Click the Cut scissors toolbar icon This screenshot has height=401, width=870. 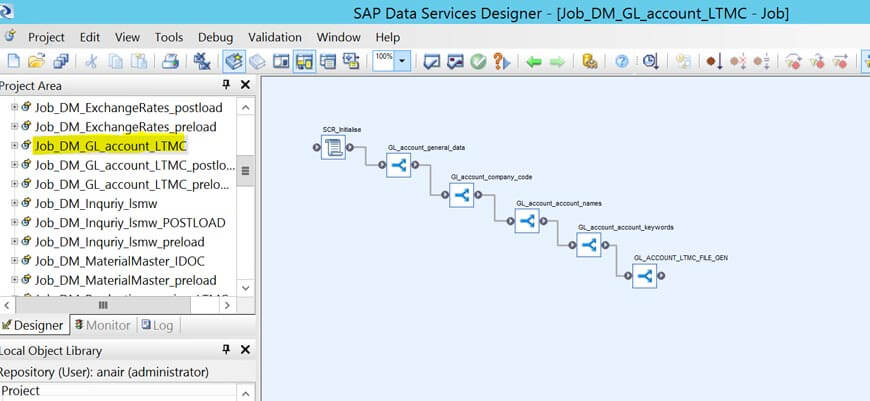[92, 62]
